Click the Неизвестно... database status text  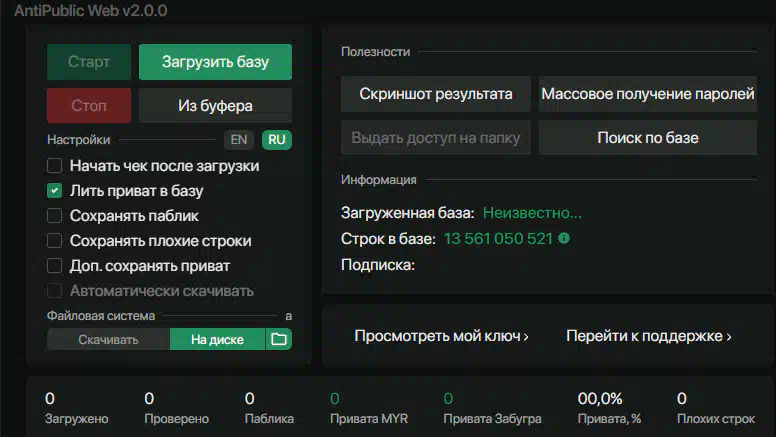pos(532,213)
